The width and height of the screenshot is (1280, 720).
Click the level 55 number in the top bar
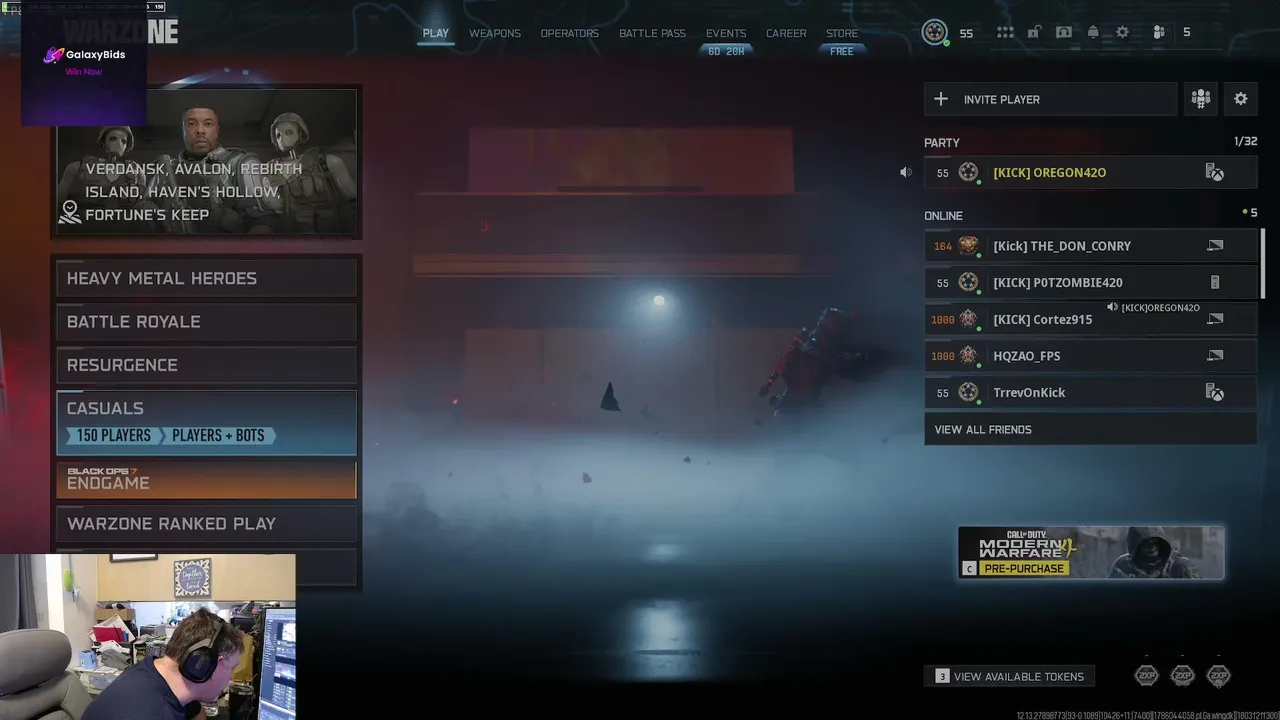(x=966, y=33)
